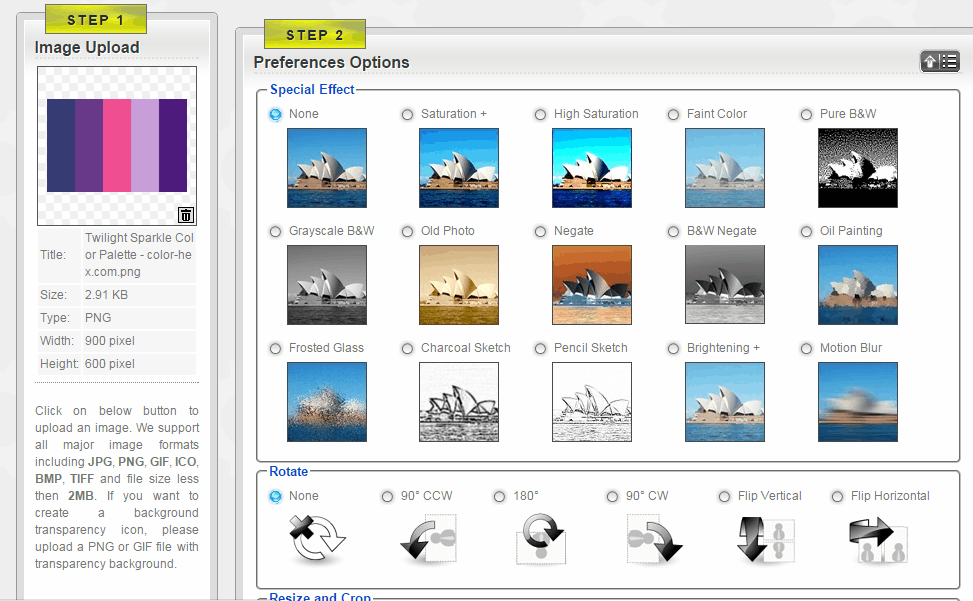This screenshot has height=601, width=973.
Task: Click the 'Image Upload' heading
Action: tap(87, 48)
